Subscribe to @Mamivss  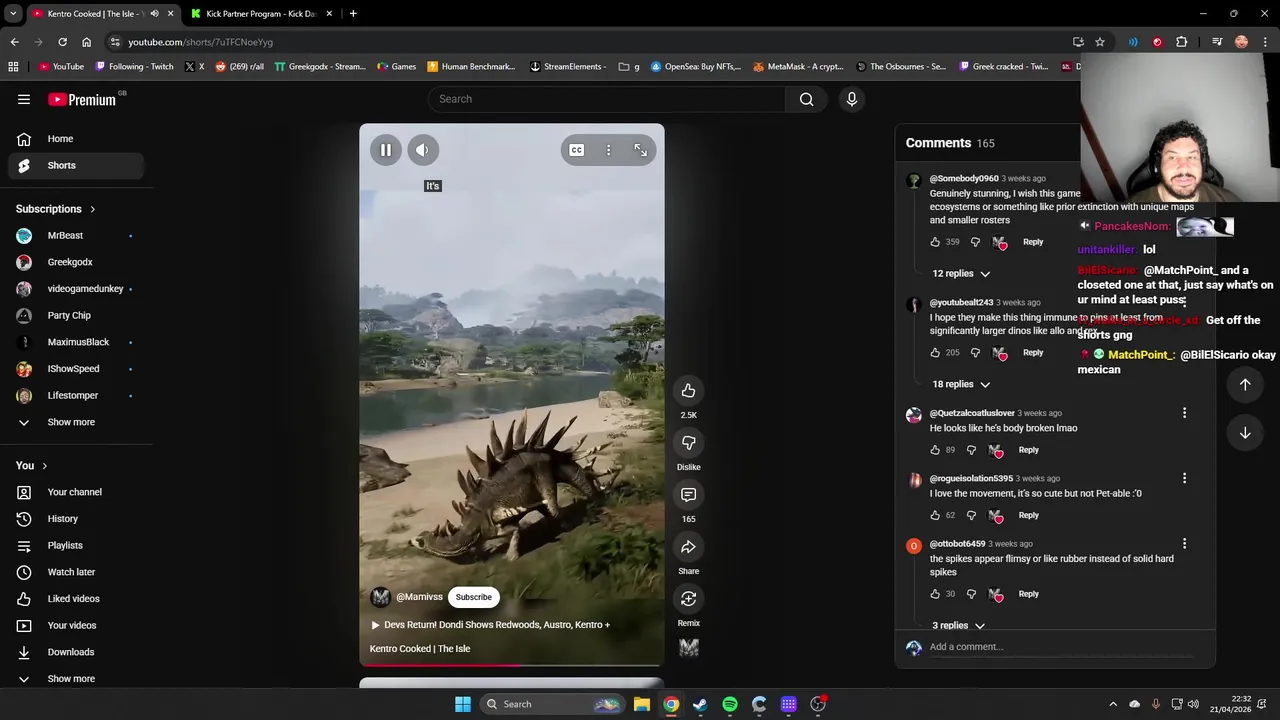[x=474, y=597]
